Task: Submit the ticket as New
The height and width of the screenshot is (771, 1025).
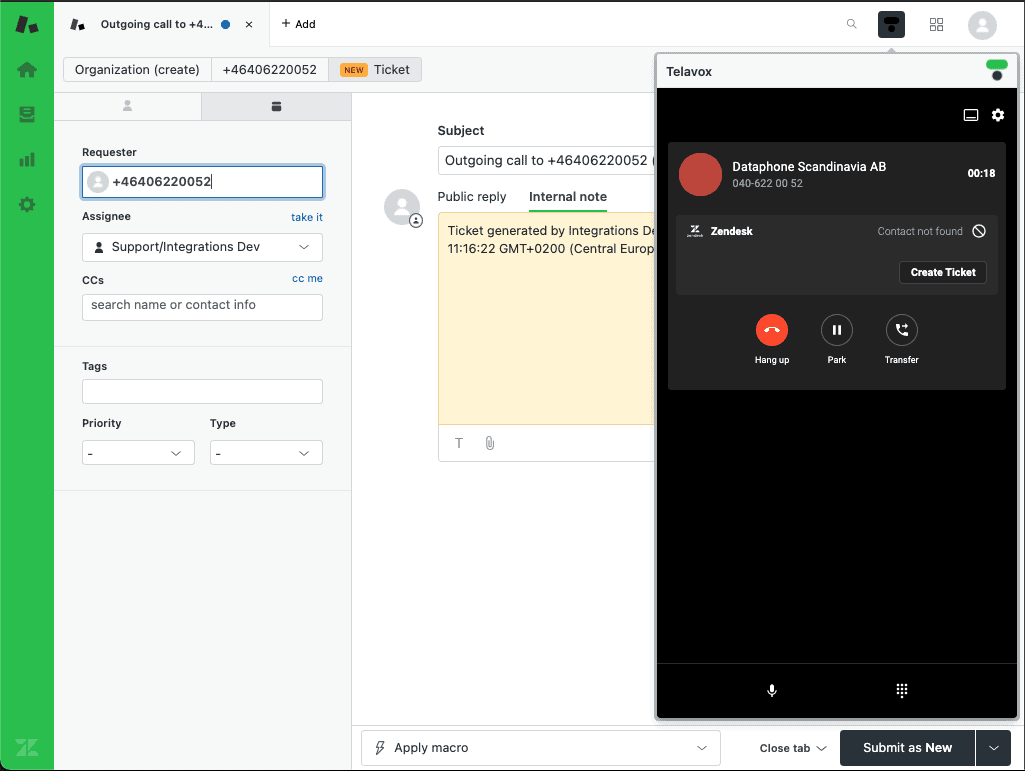Action: (907, 748)
